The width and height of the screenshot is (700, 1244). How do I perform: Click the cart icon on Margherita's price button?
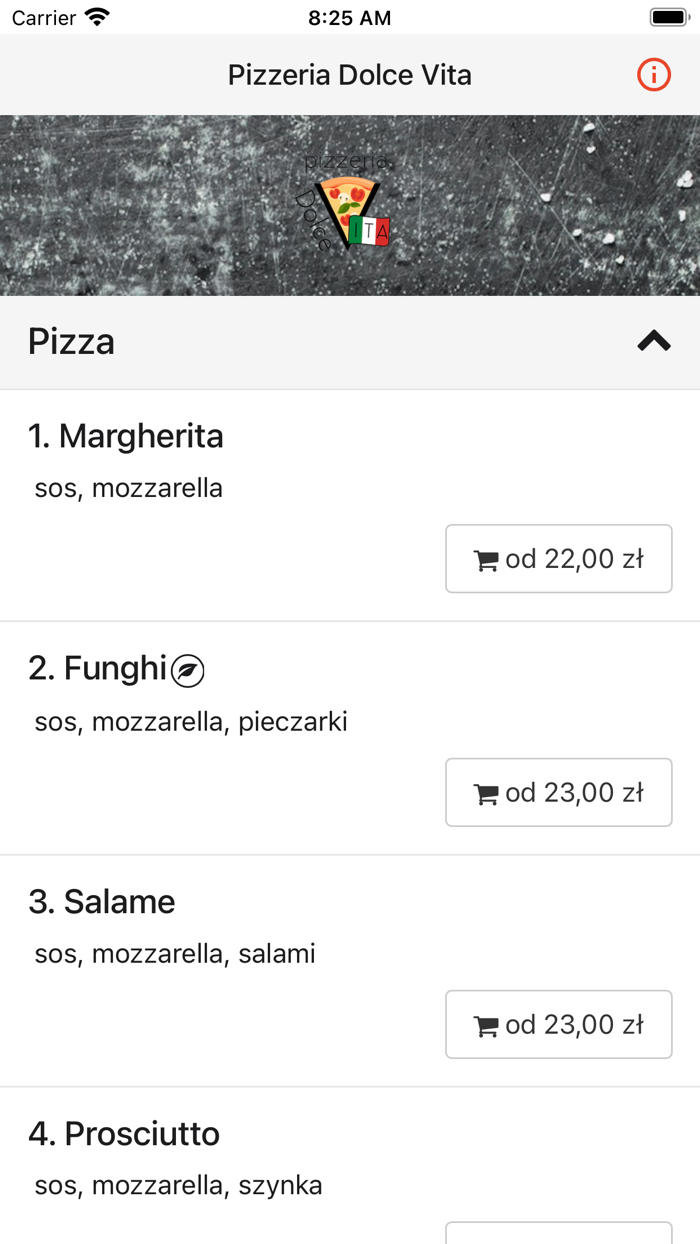[x=487, y=558]
